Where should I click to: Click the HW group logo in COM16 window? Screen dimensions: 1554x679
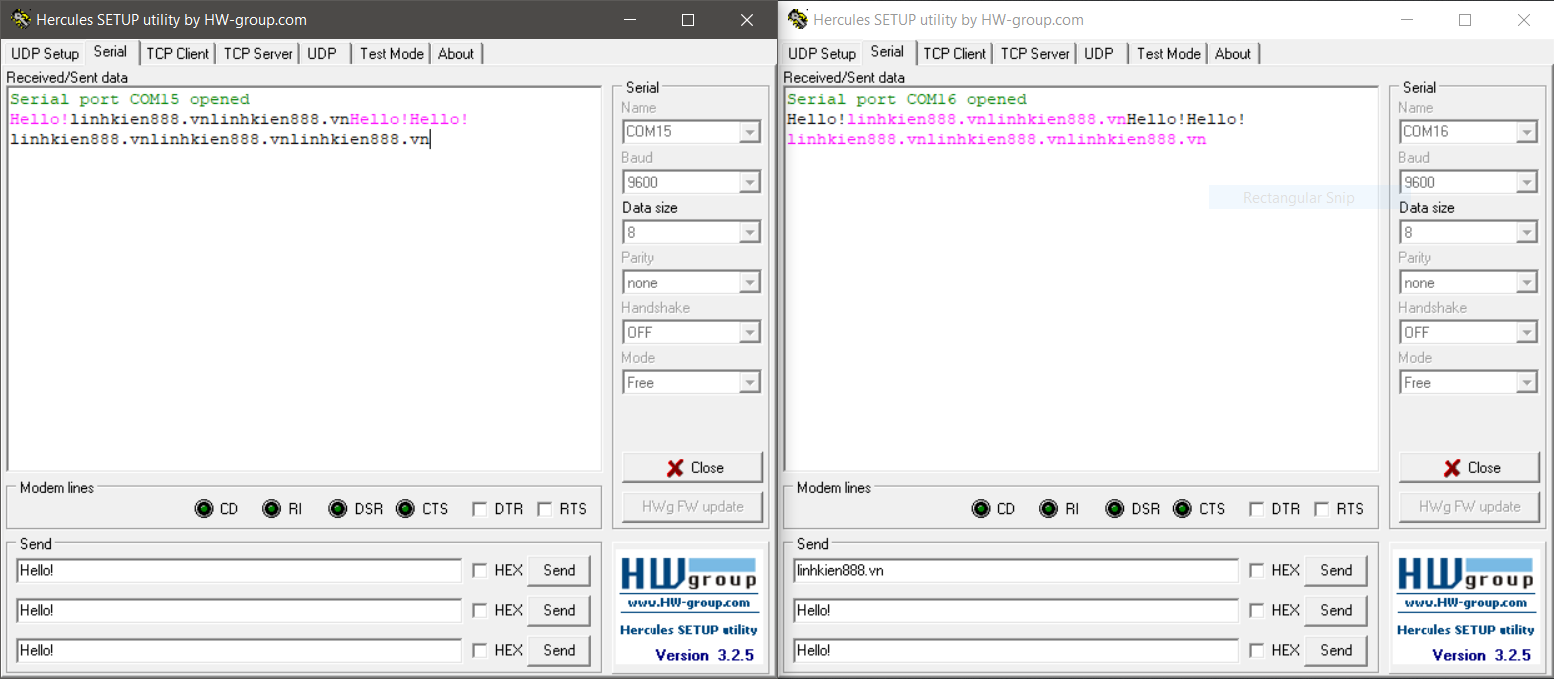coord(1466,574)
